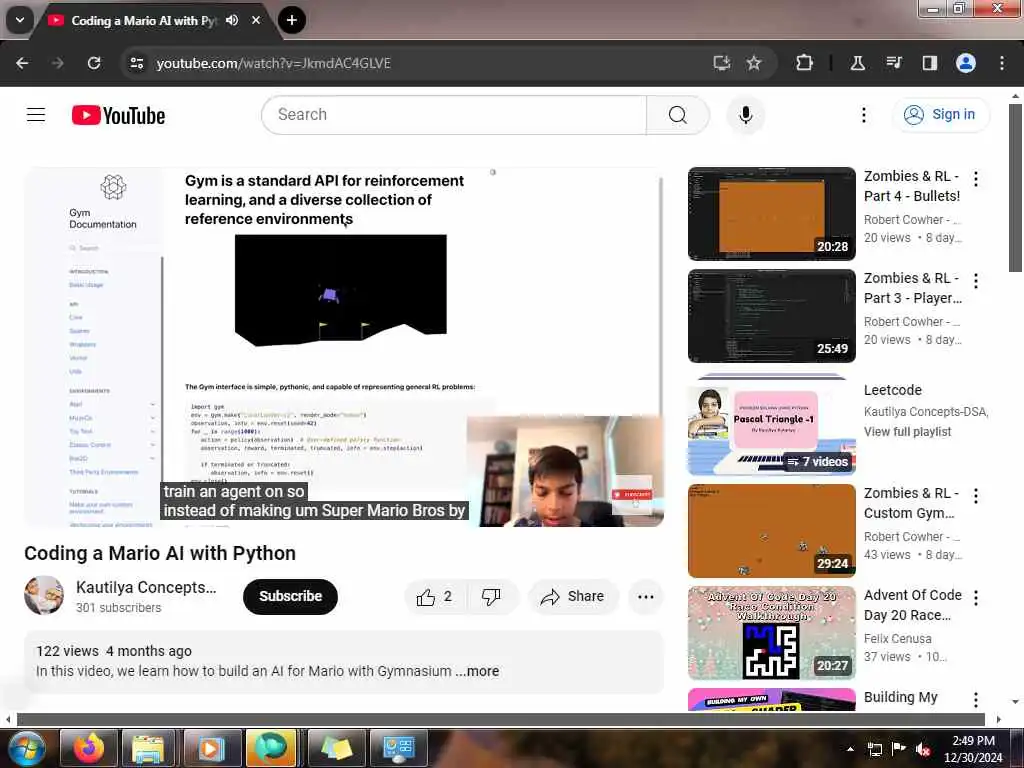Launch Firefox from the taskbar
The image size is (1024, 768).
pos(89,748)
